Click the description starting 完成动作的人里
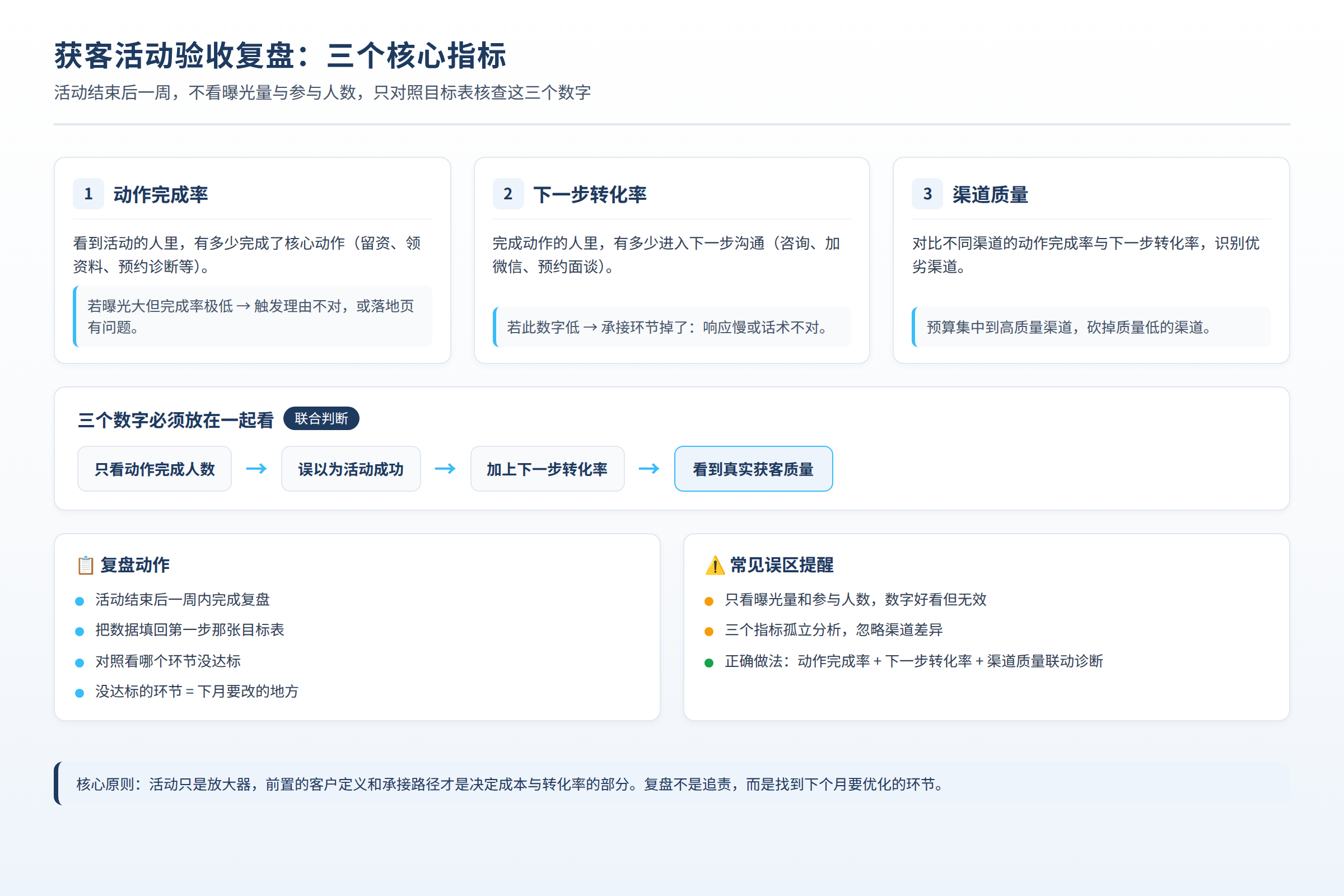This screenshot has width=1344, height=896. tap(666, 255)
